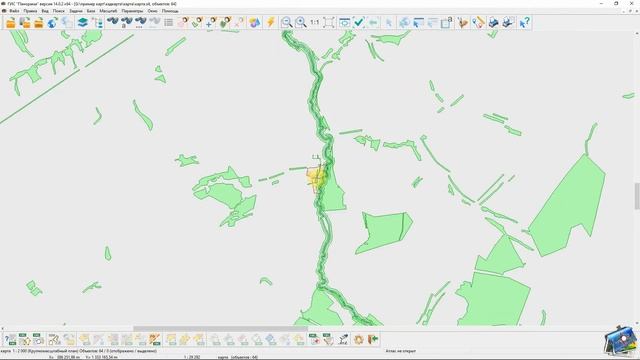Open the teal map layers stack icon

pos(82,22)
